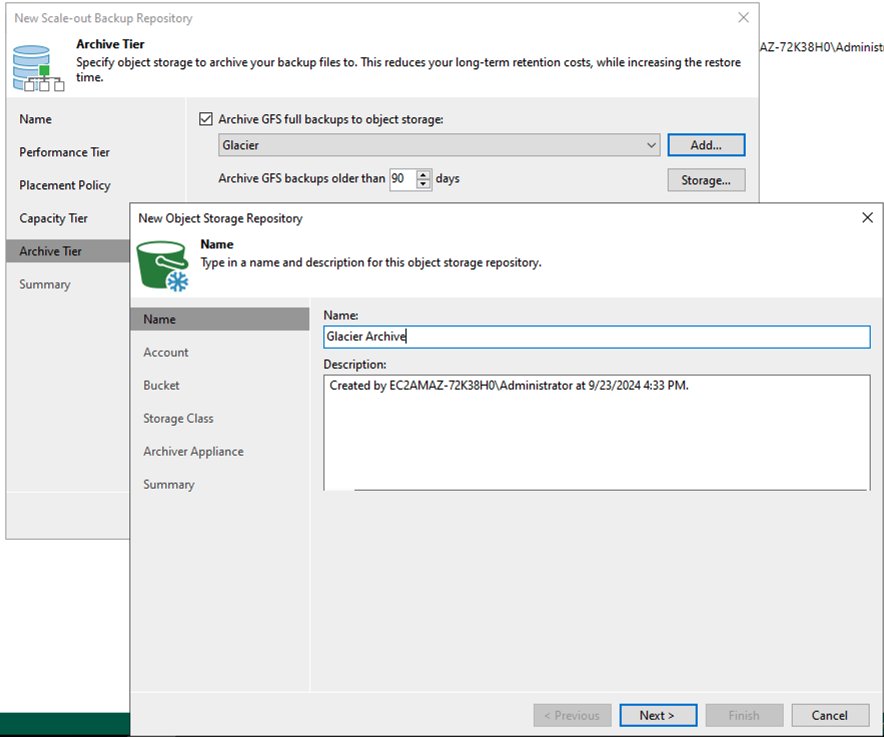The width and height of the screenshot is (884, 737).
Task: Select Capacity Tier step
Action: pyautogui.click(x=54, y=218)
